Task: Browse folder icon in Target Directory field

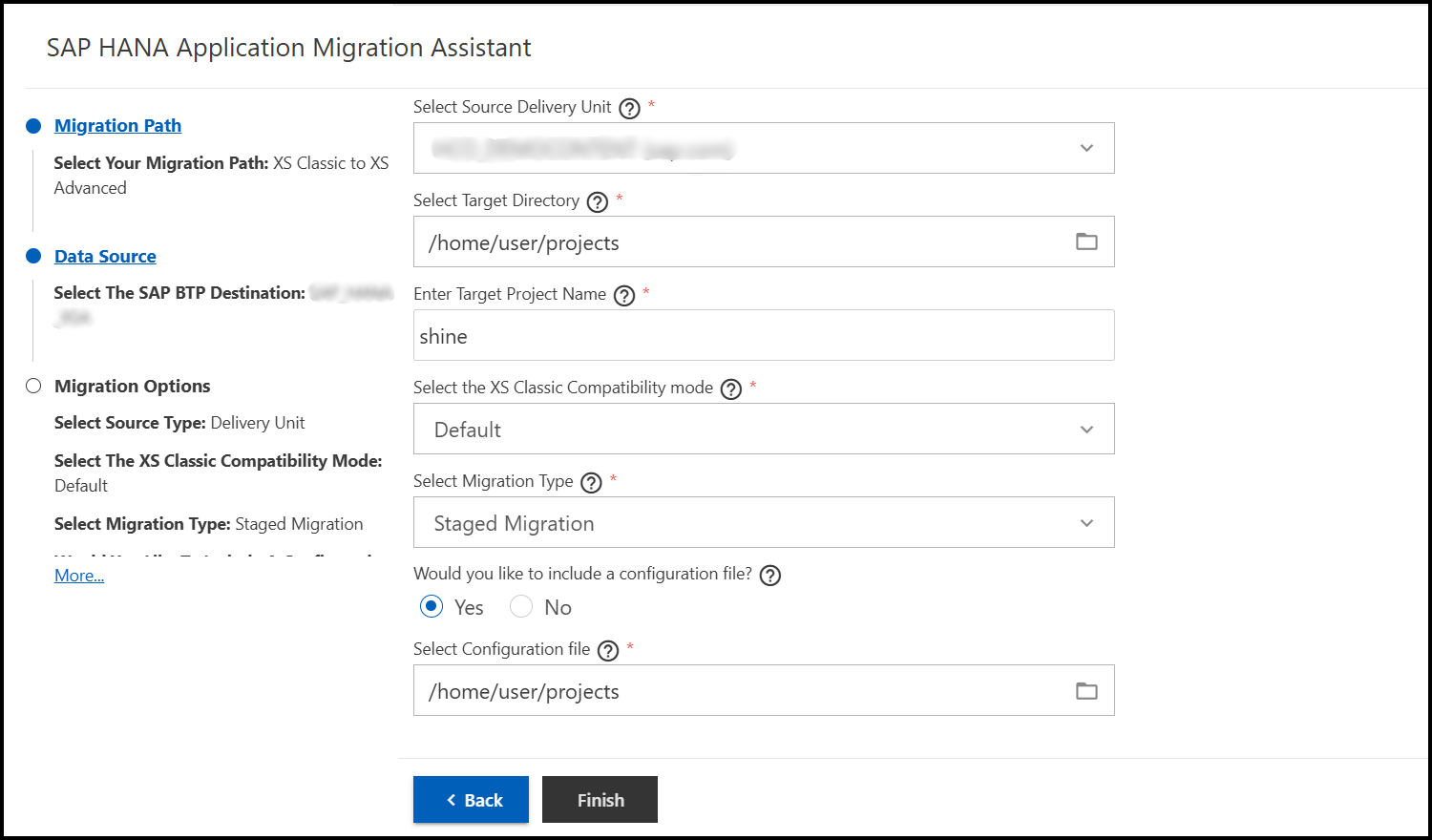Action: point(1086,241)
